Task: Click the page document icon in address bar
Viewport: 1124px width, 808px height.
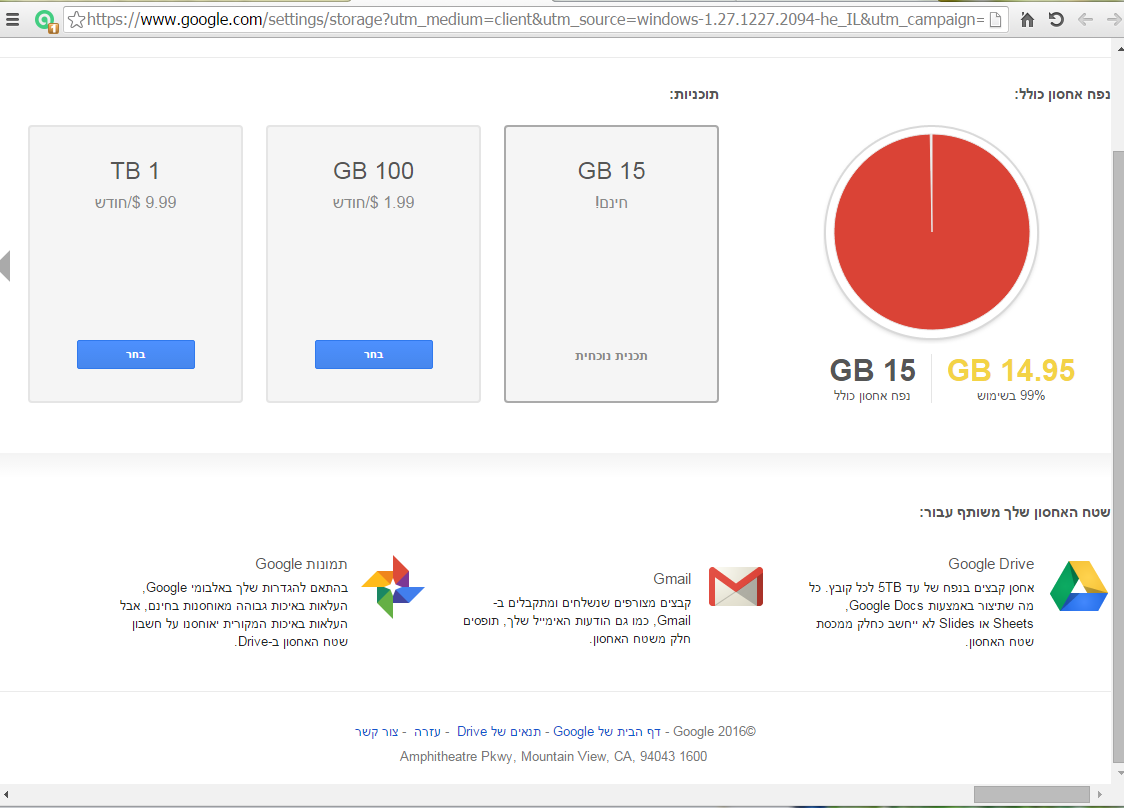Action: pyautogui.click(x=995, y=20)
